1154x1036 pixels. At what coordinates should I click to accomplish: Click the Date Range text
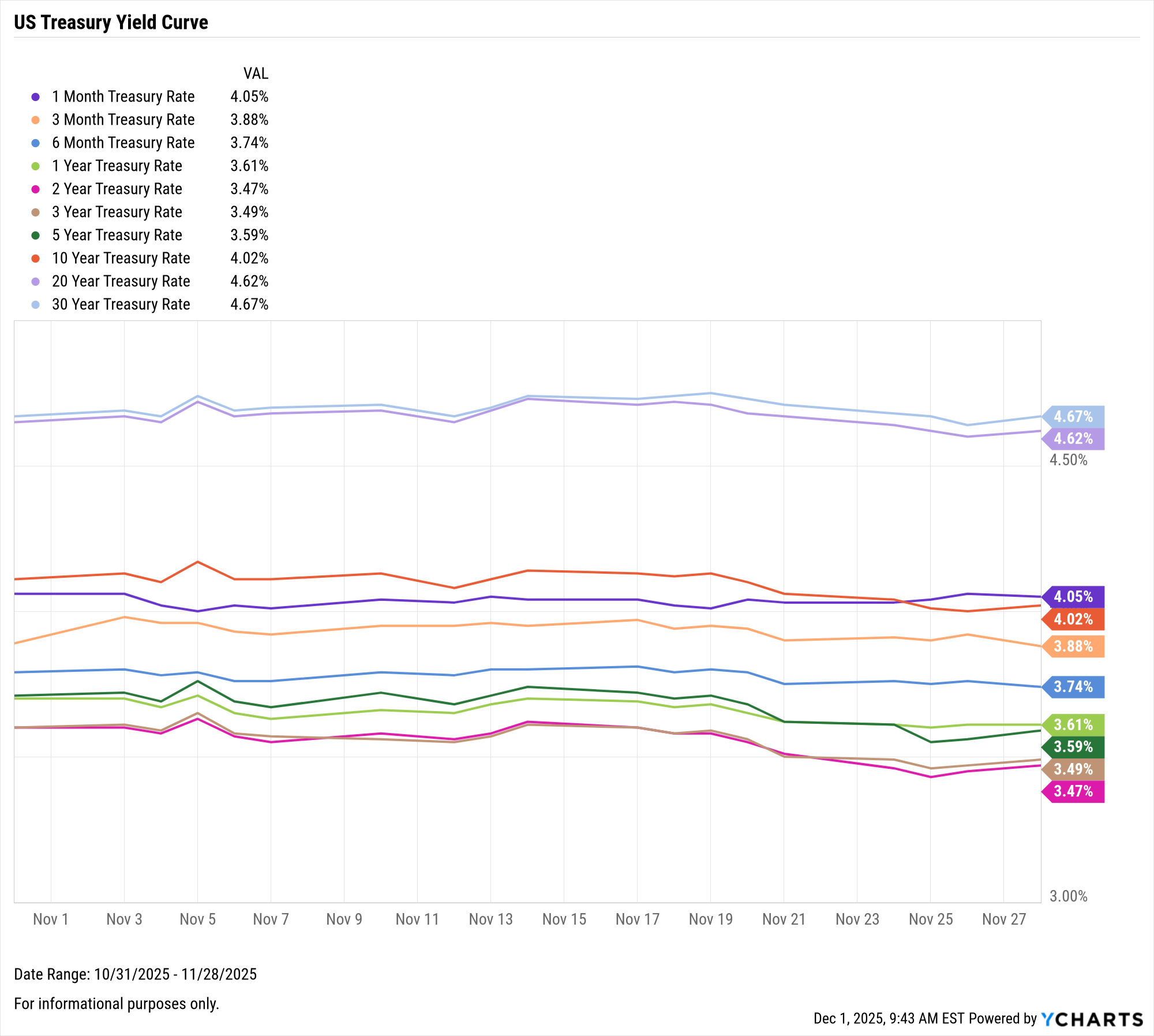click(x=135, y=974)
